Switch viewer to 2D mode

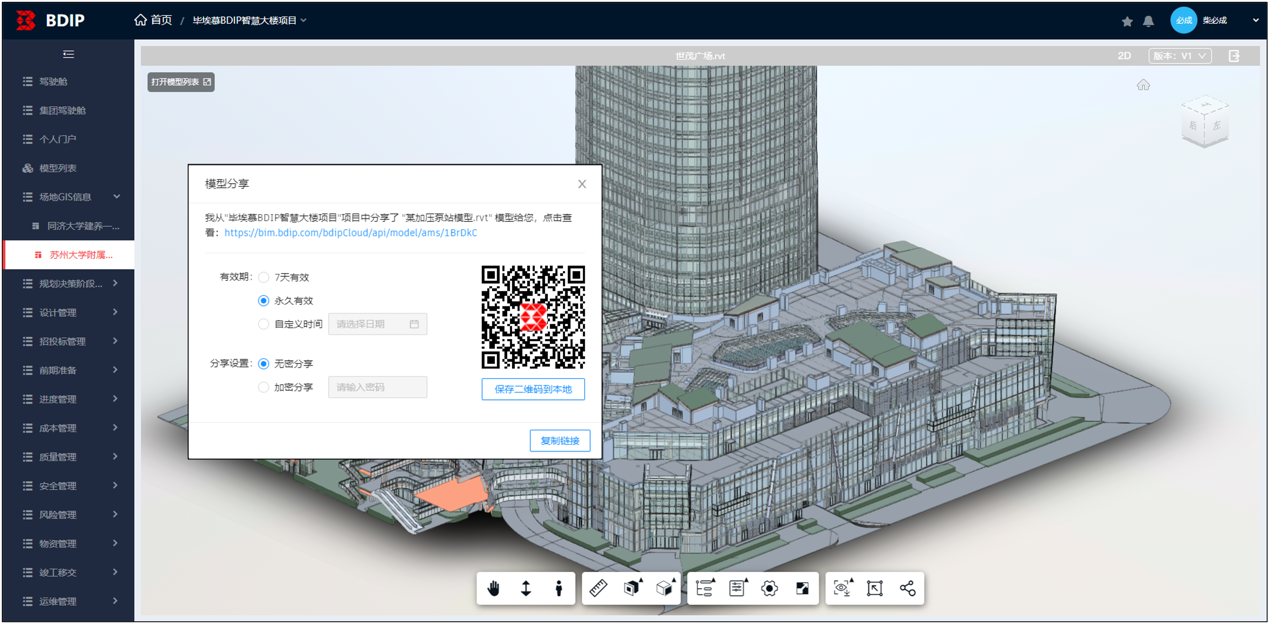[1124, 56]
